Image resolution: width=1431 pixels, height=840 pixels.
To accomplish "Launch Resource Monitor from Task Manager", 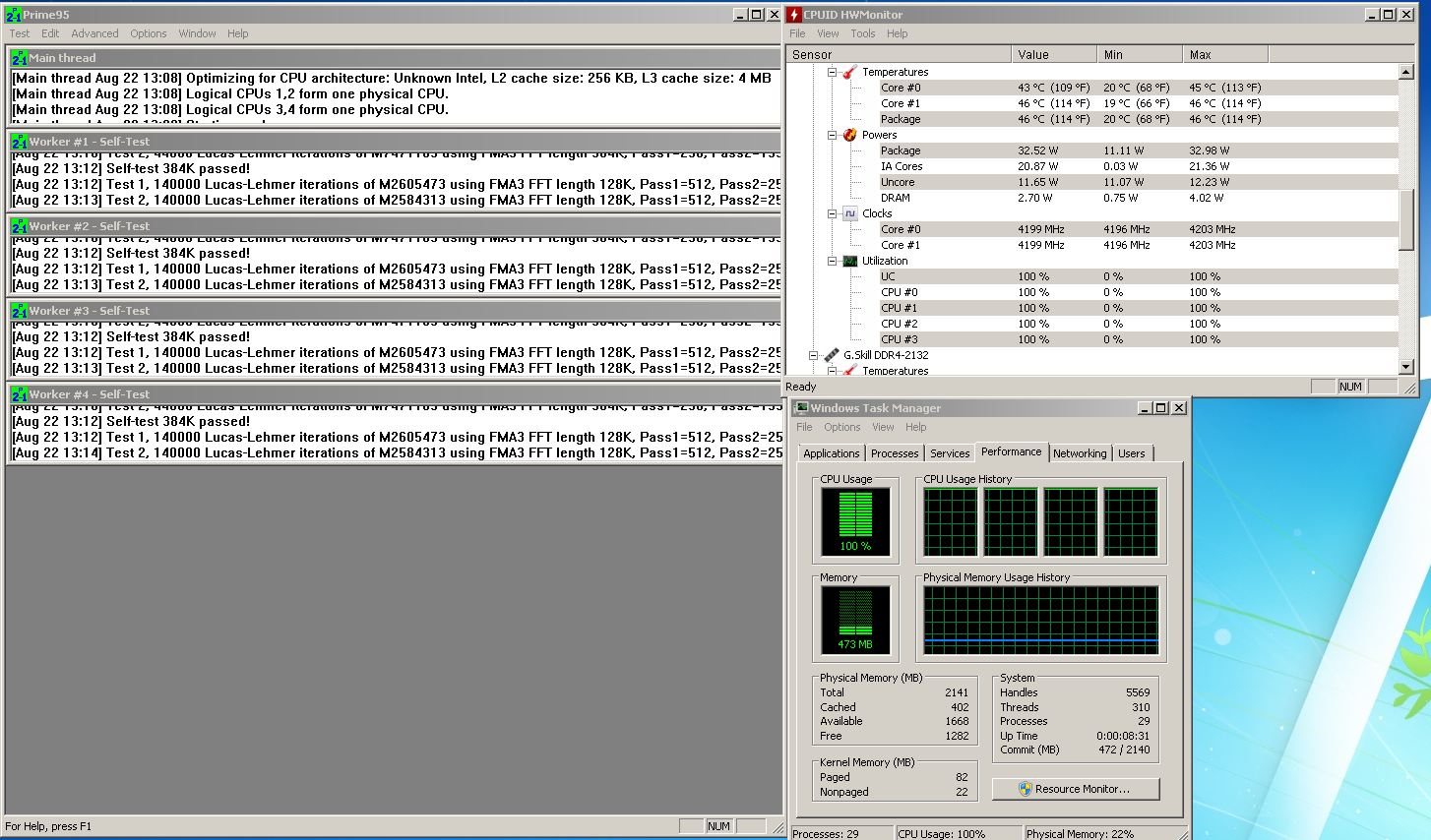I will [x=1076, y=789].
